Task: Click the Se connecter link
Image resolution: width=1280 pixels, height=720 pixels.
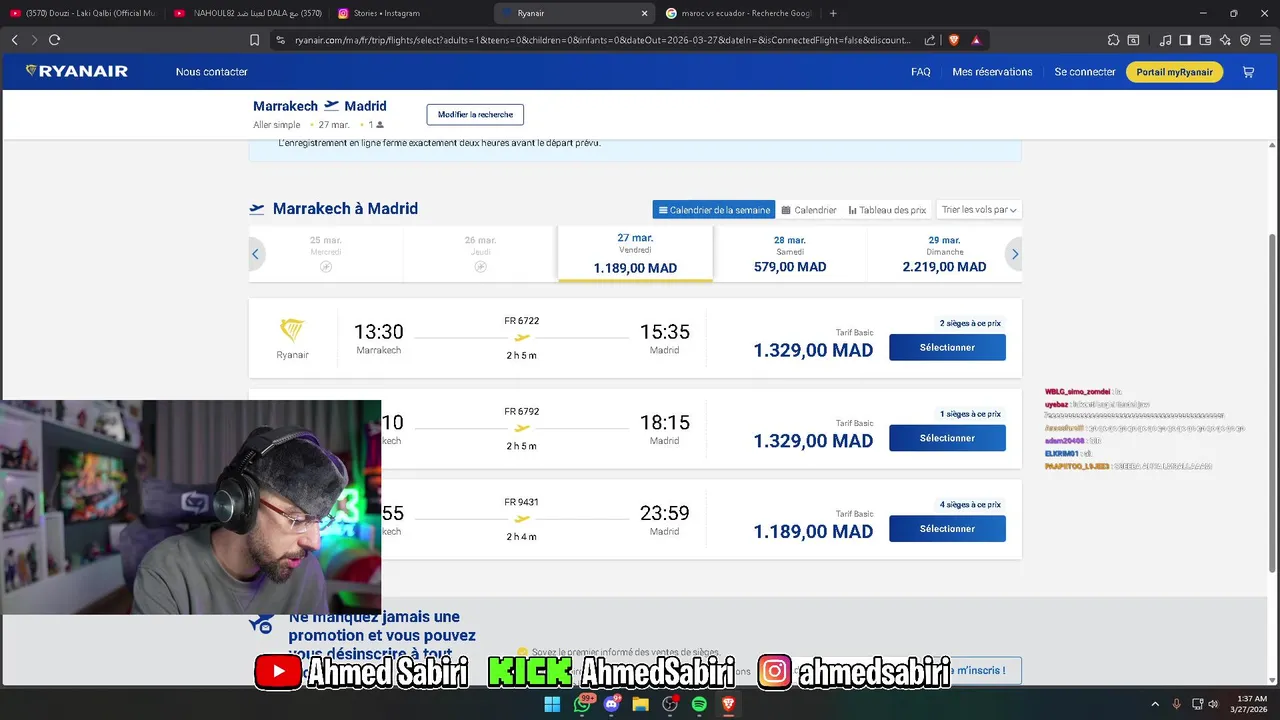Action: coord(1085,72)
